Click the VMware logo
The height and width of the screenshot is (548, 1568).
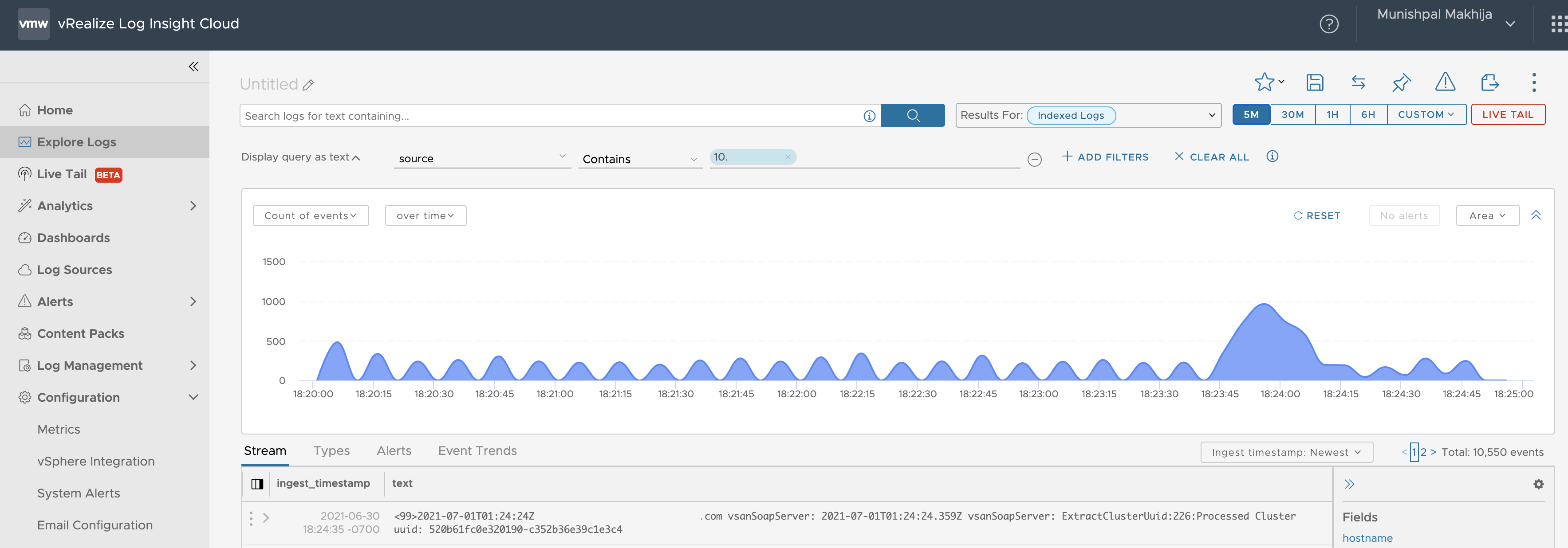33,24
